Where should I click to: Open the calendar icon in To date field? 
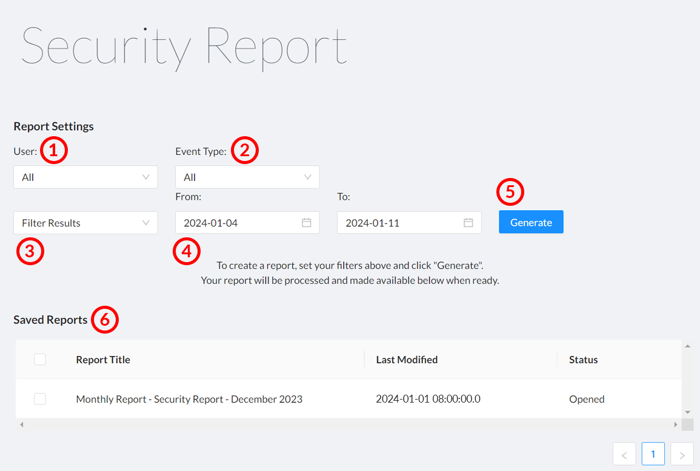click(468, 223)
